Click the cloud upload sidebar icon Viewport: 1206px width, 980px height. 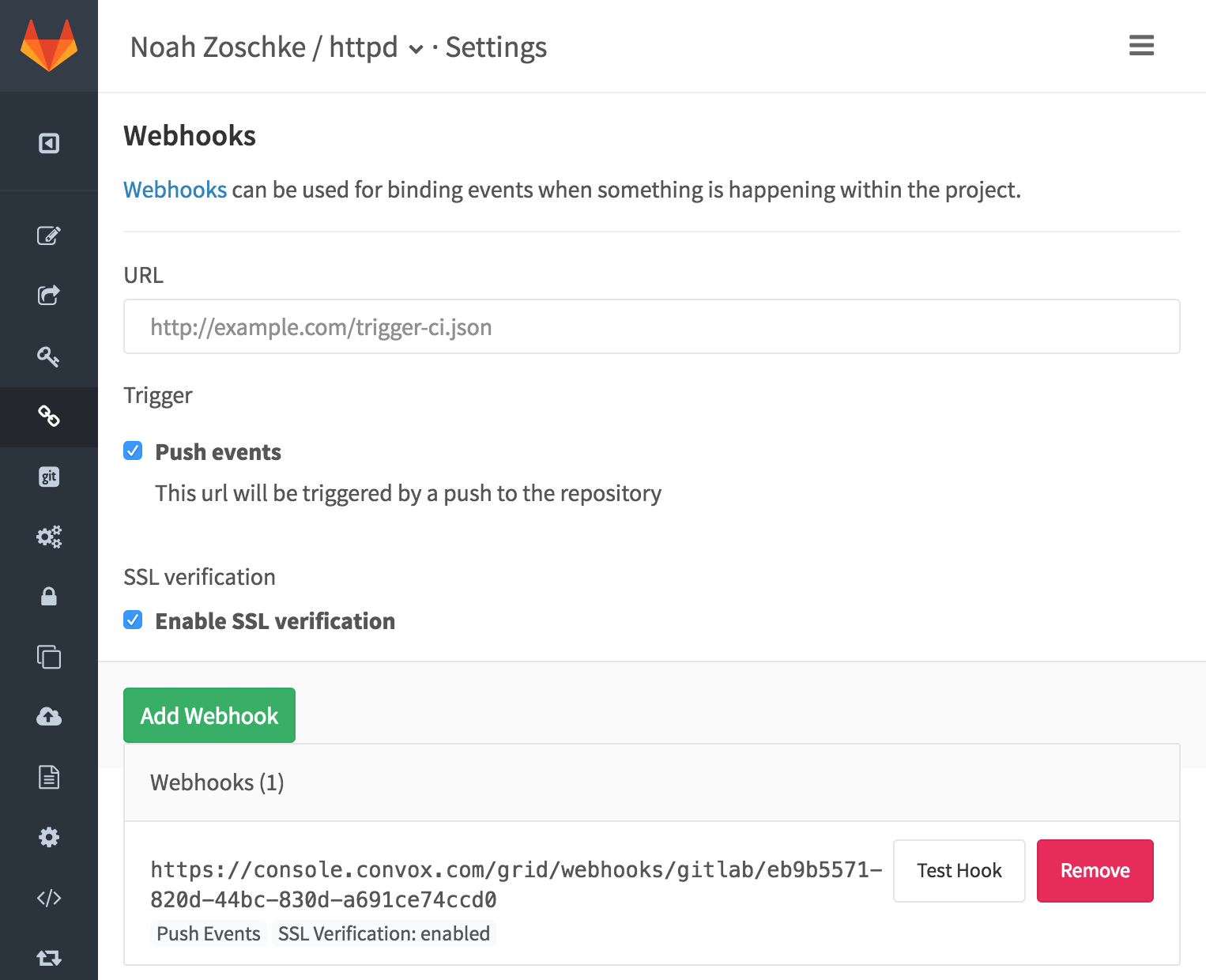(49, 717)
